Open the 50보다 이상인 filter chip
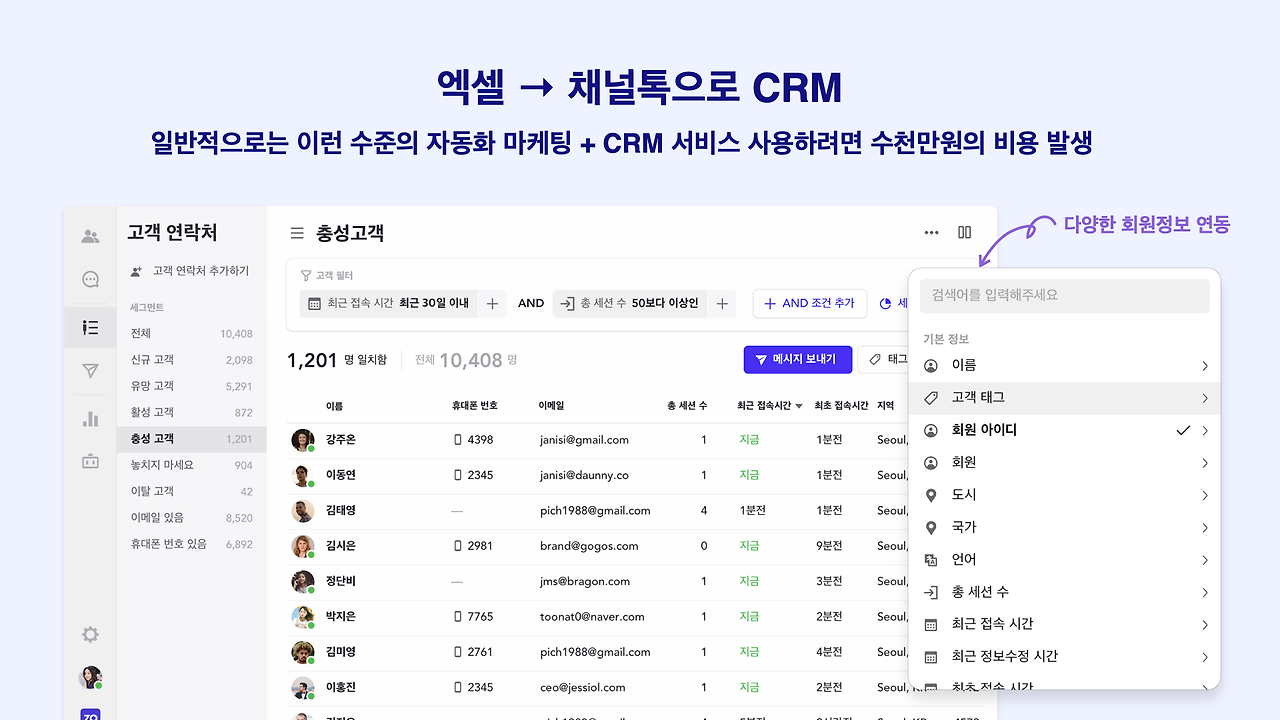 (631, 303)
